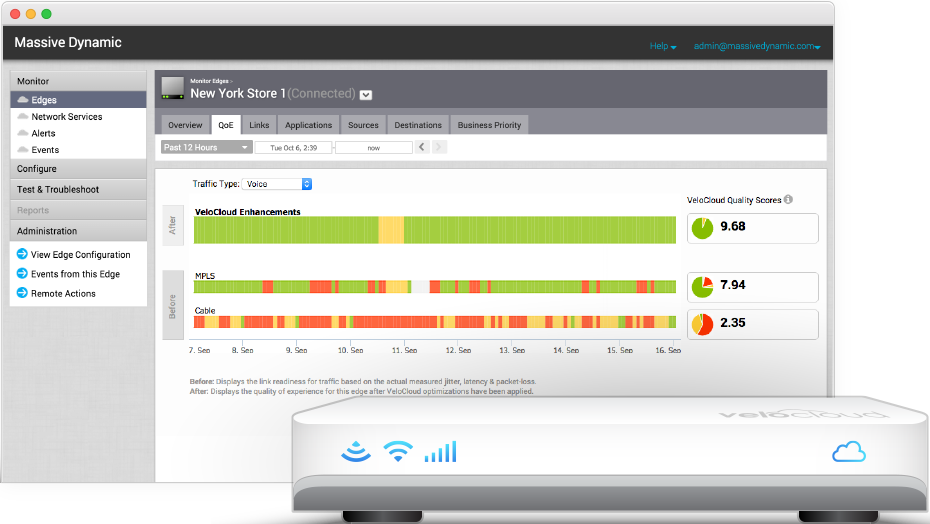Viewport: 930px width, 524px height.
Task: Click the 2.35 Cable score pie chart
Action: pyautogui.click(x=702, y=324)
